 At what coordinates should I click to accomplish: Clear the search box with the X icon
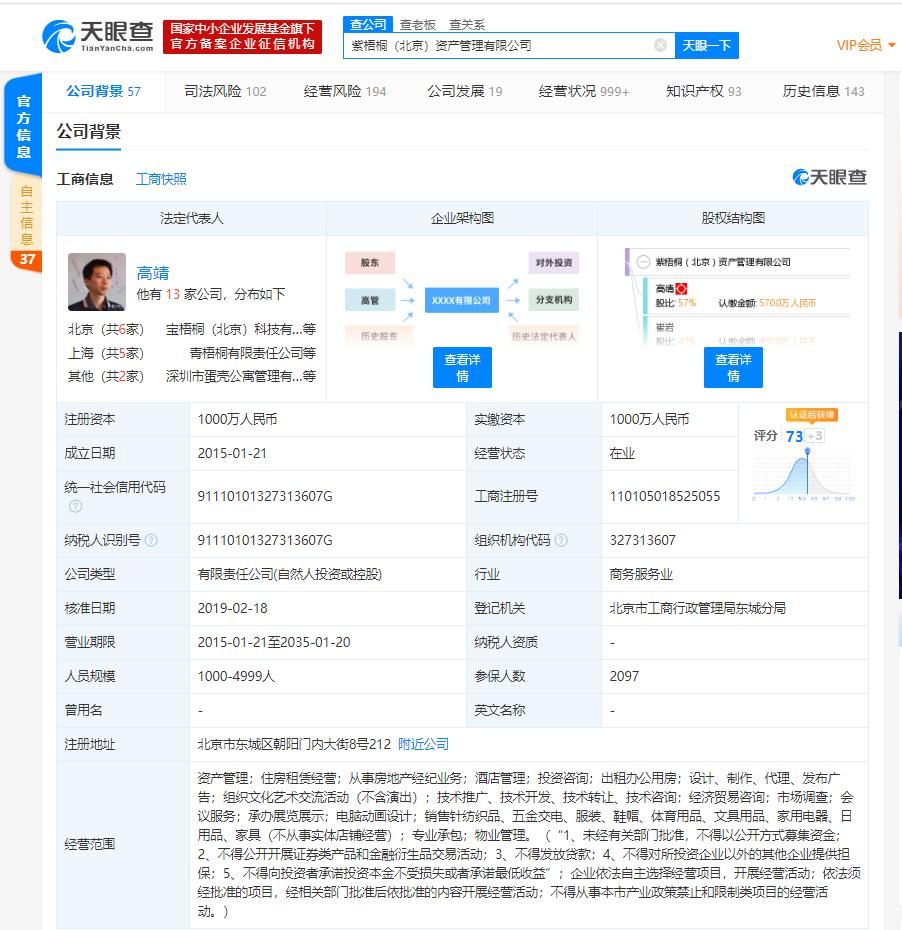pos(660,45)
